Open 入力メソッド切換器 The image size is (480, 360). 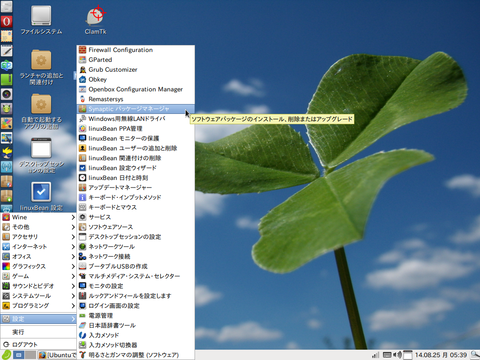click(136, 345)
